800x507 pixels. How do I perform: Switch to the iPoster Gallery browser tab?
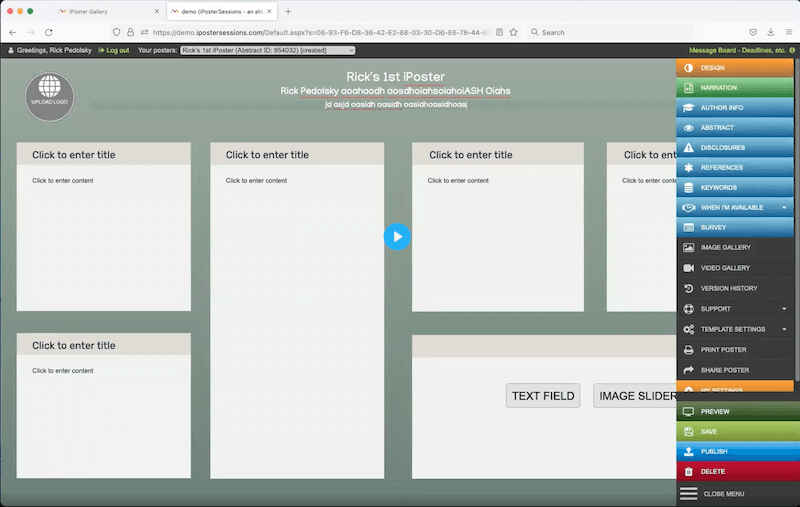(x=105, y=11)
